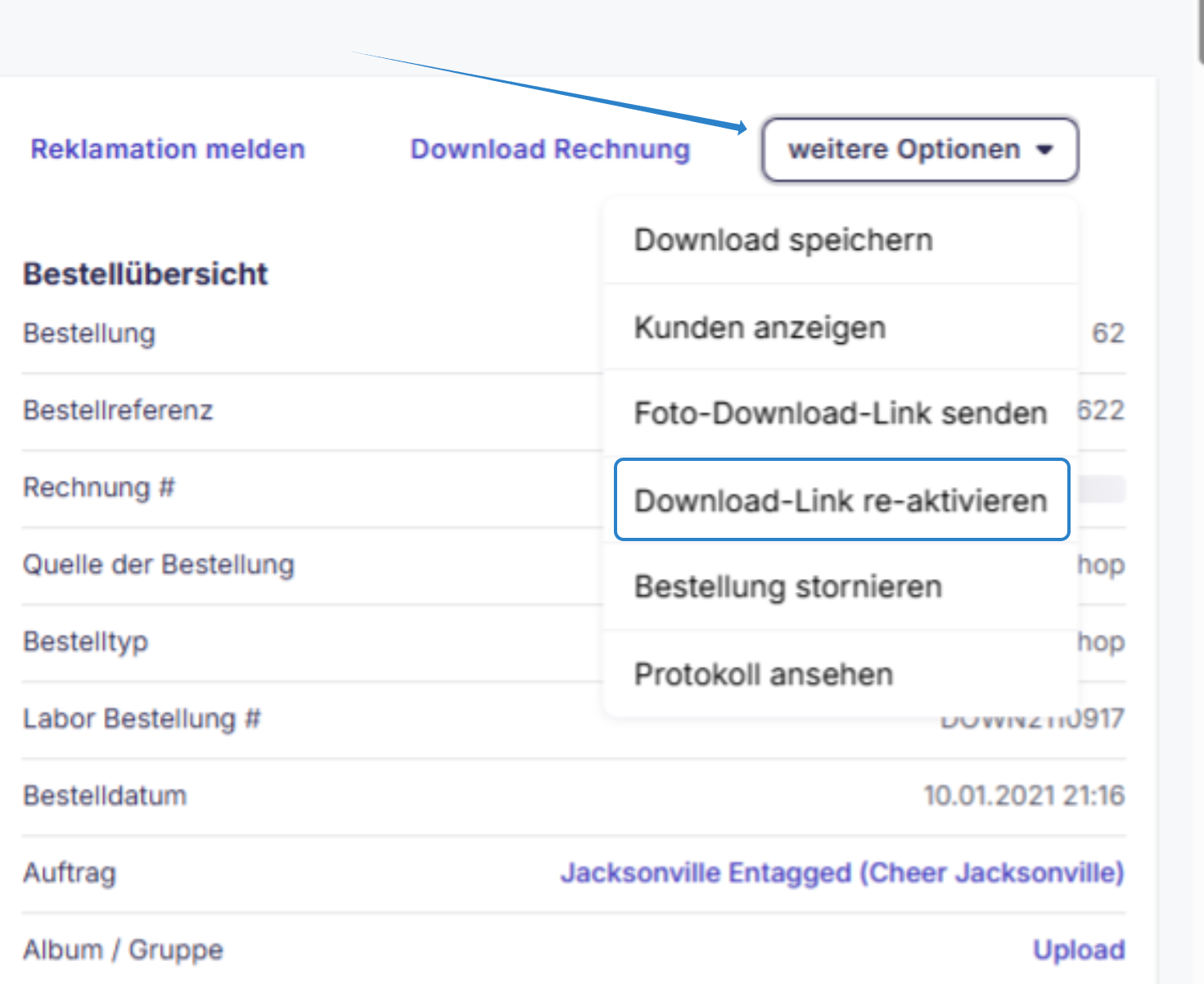Click the Quelle der Bestellung label
Screen dimensions: 1204x984
coord(159,564)
